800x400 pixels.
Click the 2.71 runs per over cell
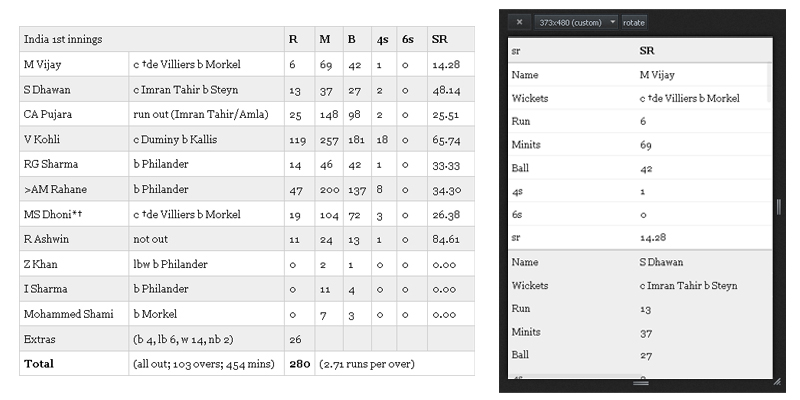pyautogui.click(x=395, y=364)
